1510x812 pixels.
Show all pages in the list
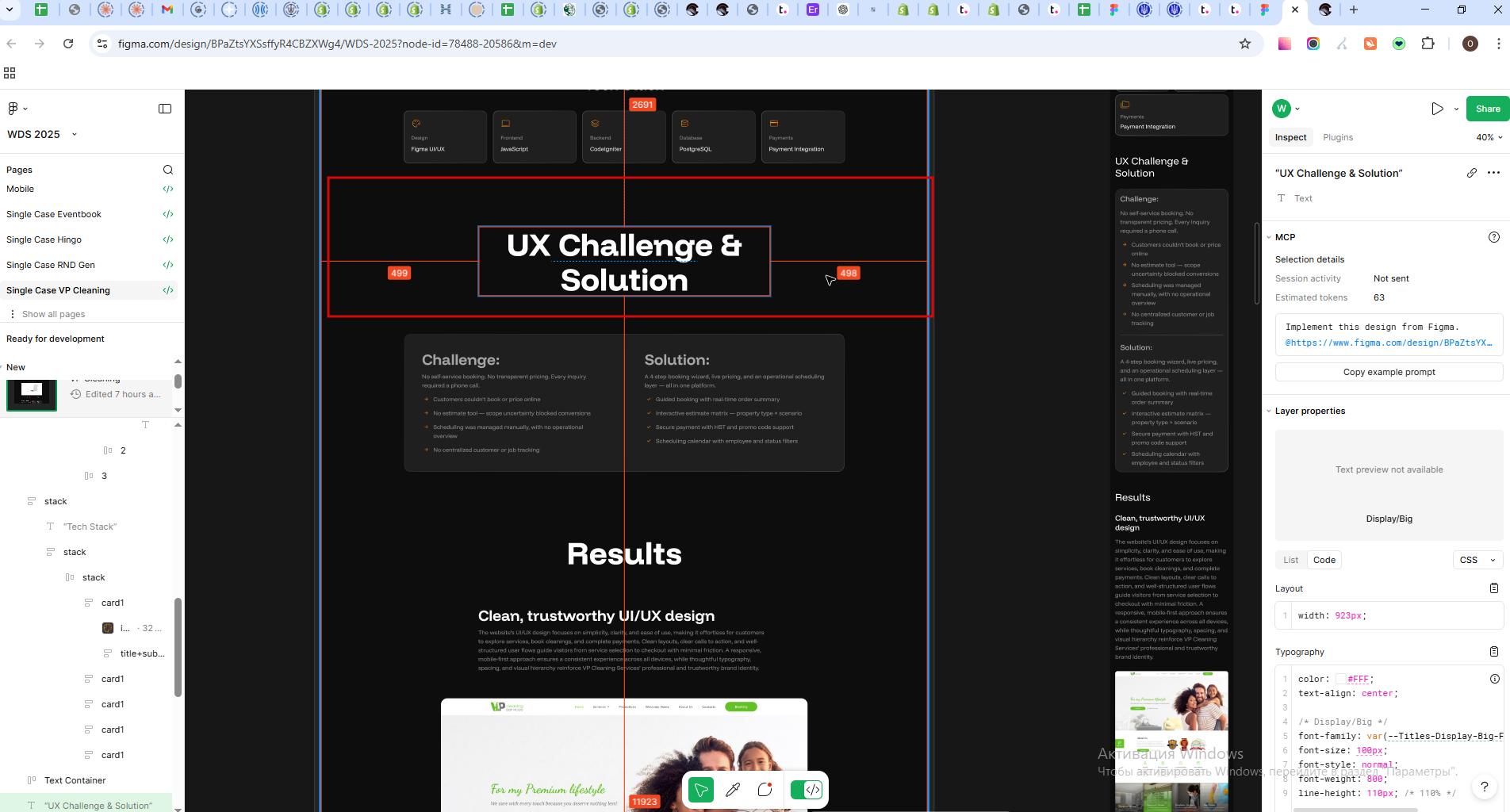pos(53,314)
